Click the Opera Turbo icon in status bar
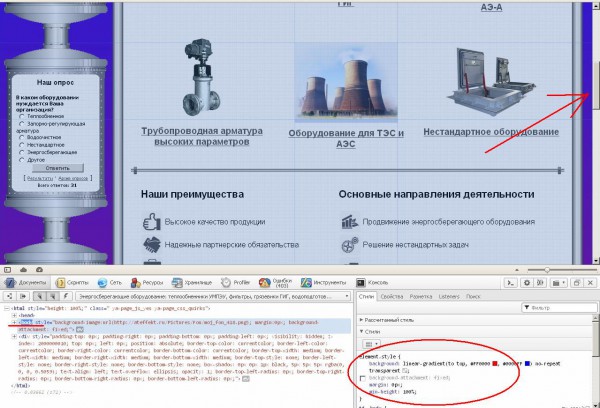600x408 pixels. click(39, 269)
